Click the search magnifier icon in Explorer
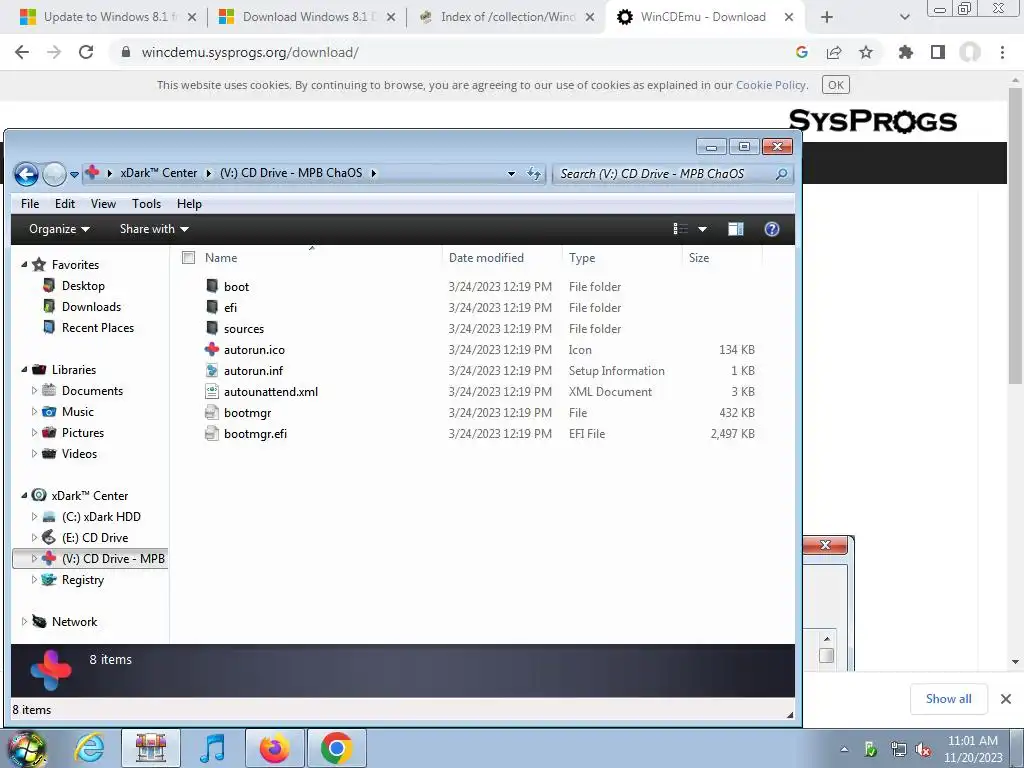The image size is (1024, 768). (781, 174)
